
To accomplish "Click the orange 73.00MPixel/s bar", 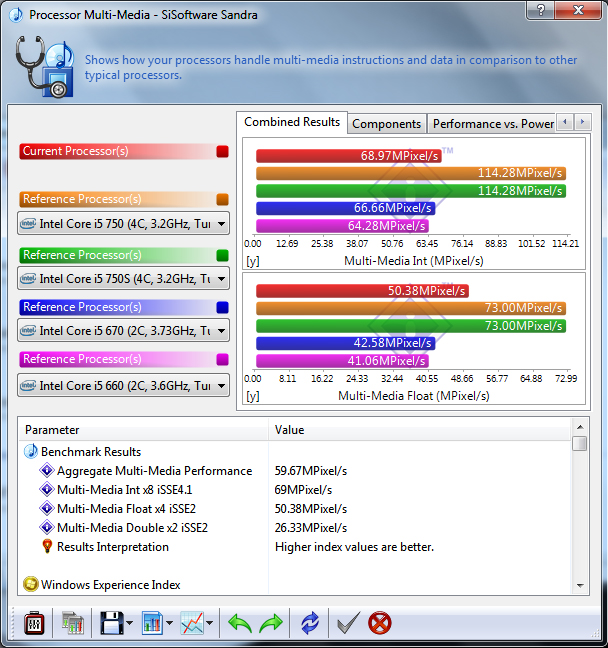I will pyautogui.click(x=411, y=308).
